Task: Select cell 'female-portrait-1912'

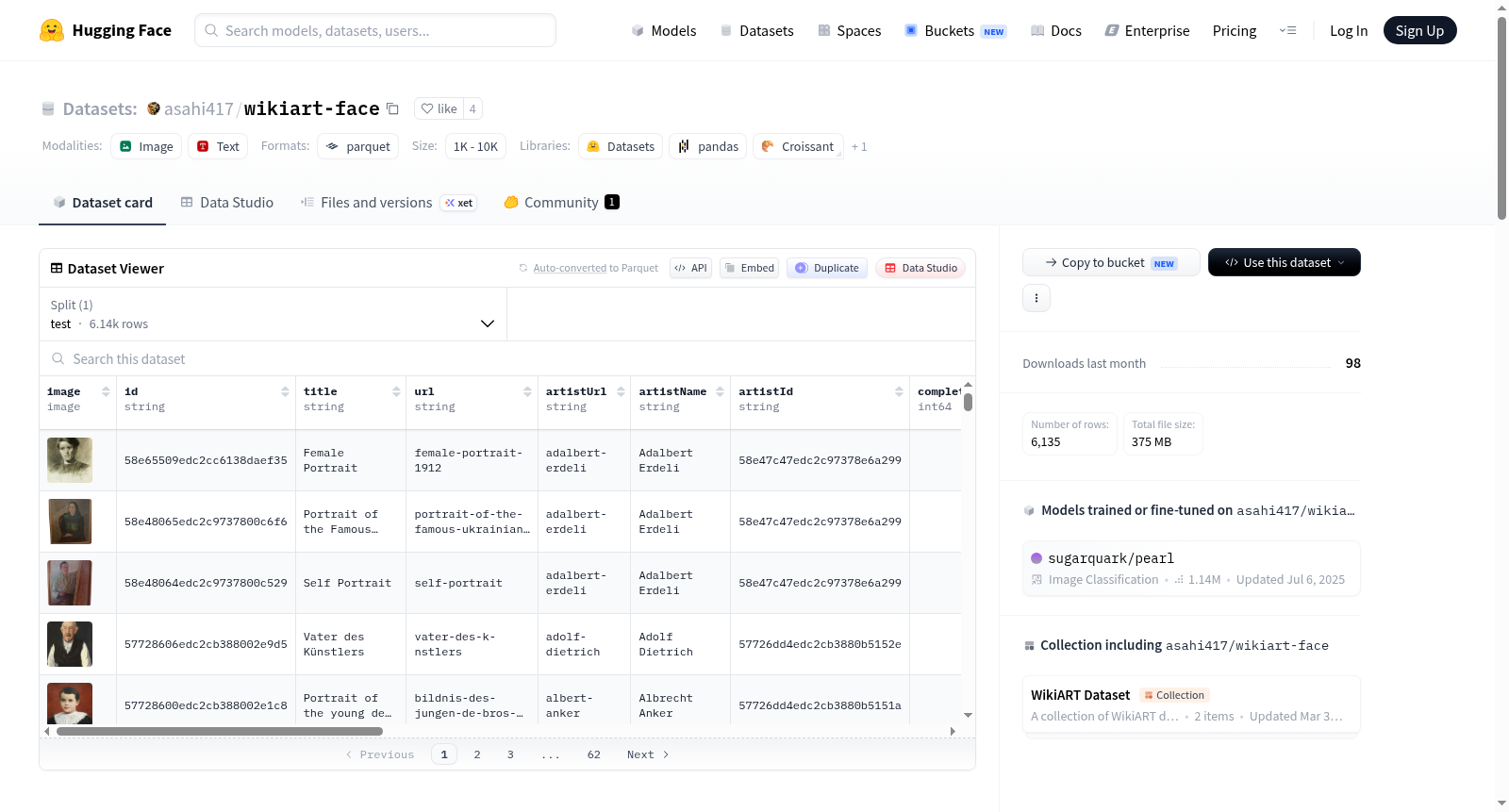Action: (472, 460)
